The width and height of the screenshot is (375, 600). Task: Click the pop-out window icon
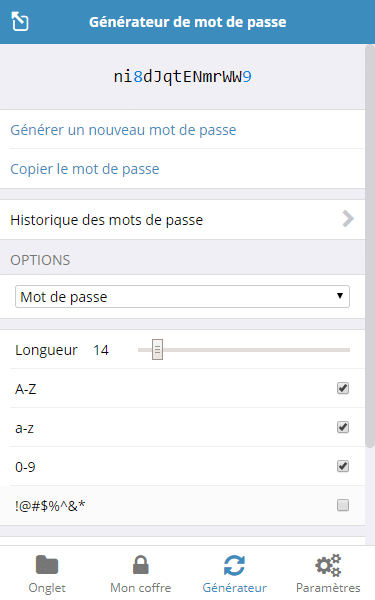tap(20, 21)
